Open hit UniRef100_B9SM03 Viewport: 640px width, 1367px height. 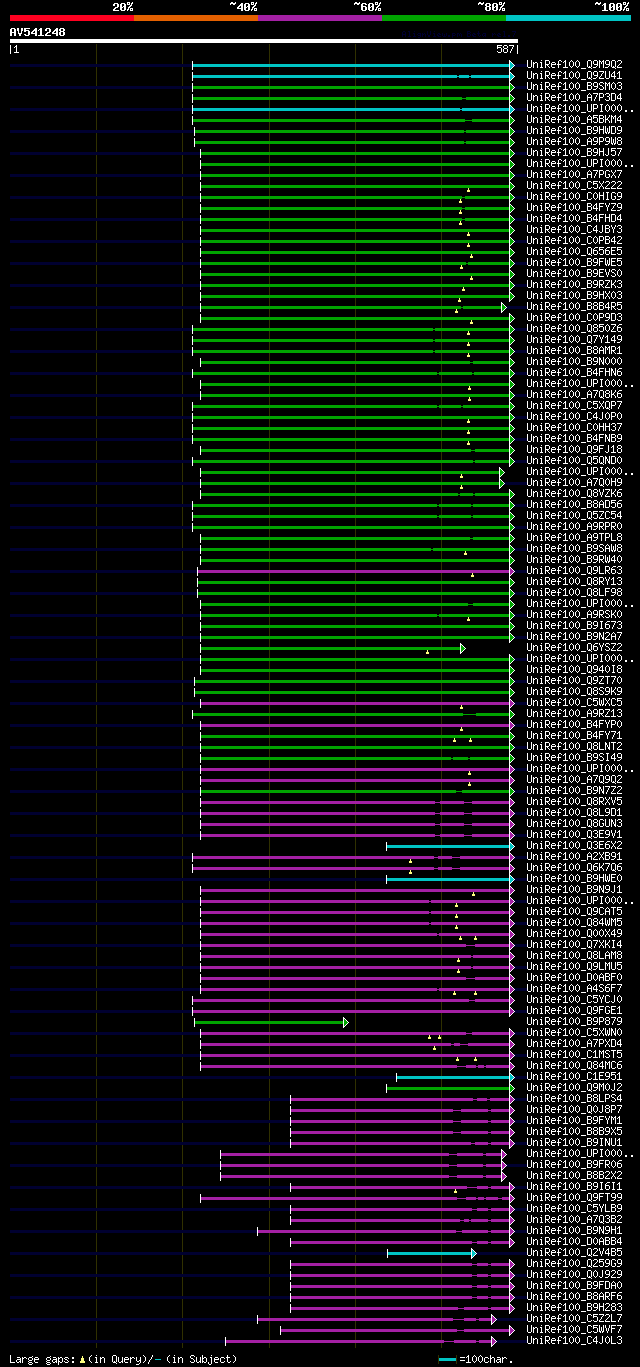pos(574,86)
